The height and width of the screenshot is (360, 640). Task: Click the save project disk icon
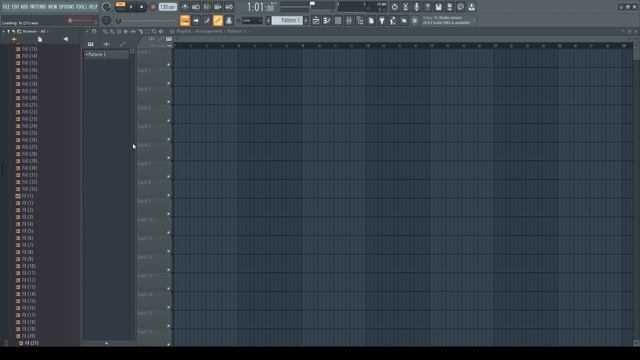(438, 7)
